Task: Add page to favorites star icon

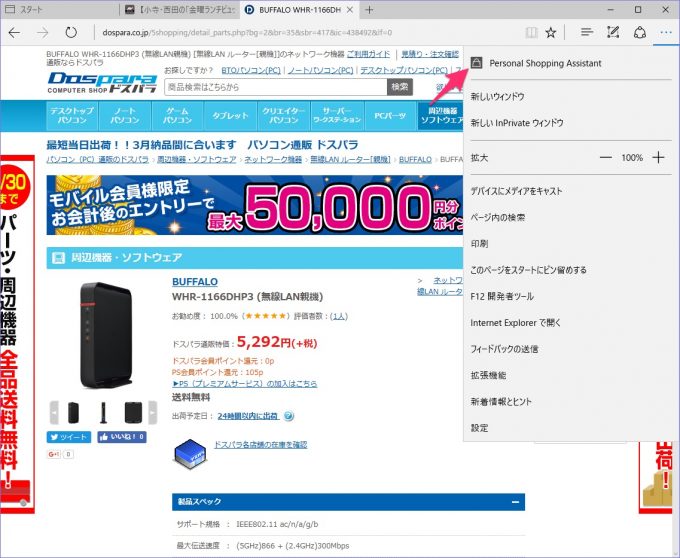Action: pyautogui.click(x=551, y=33)
